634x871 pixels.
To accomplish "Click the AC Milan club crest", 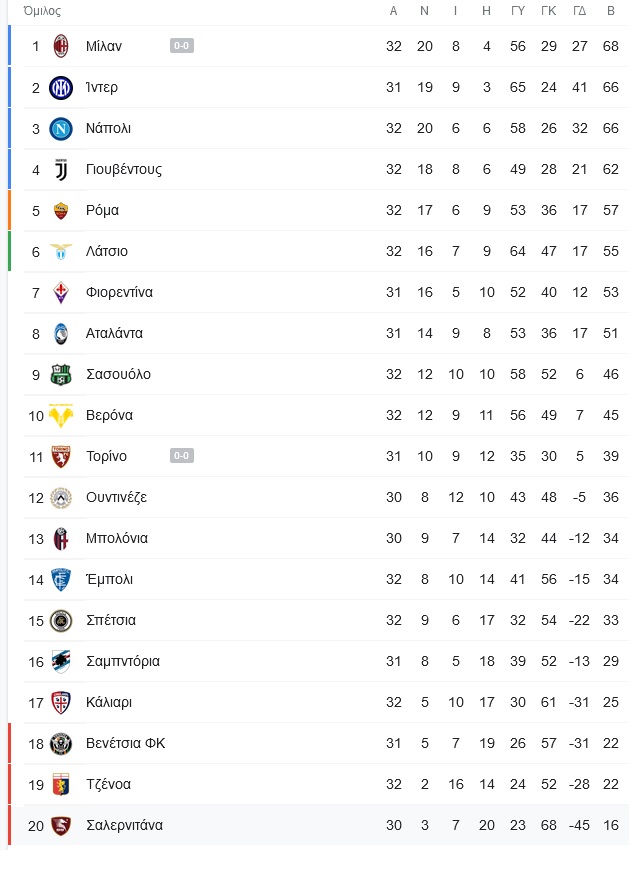I will 61,46.
